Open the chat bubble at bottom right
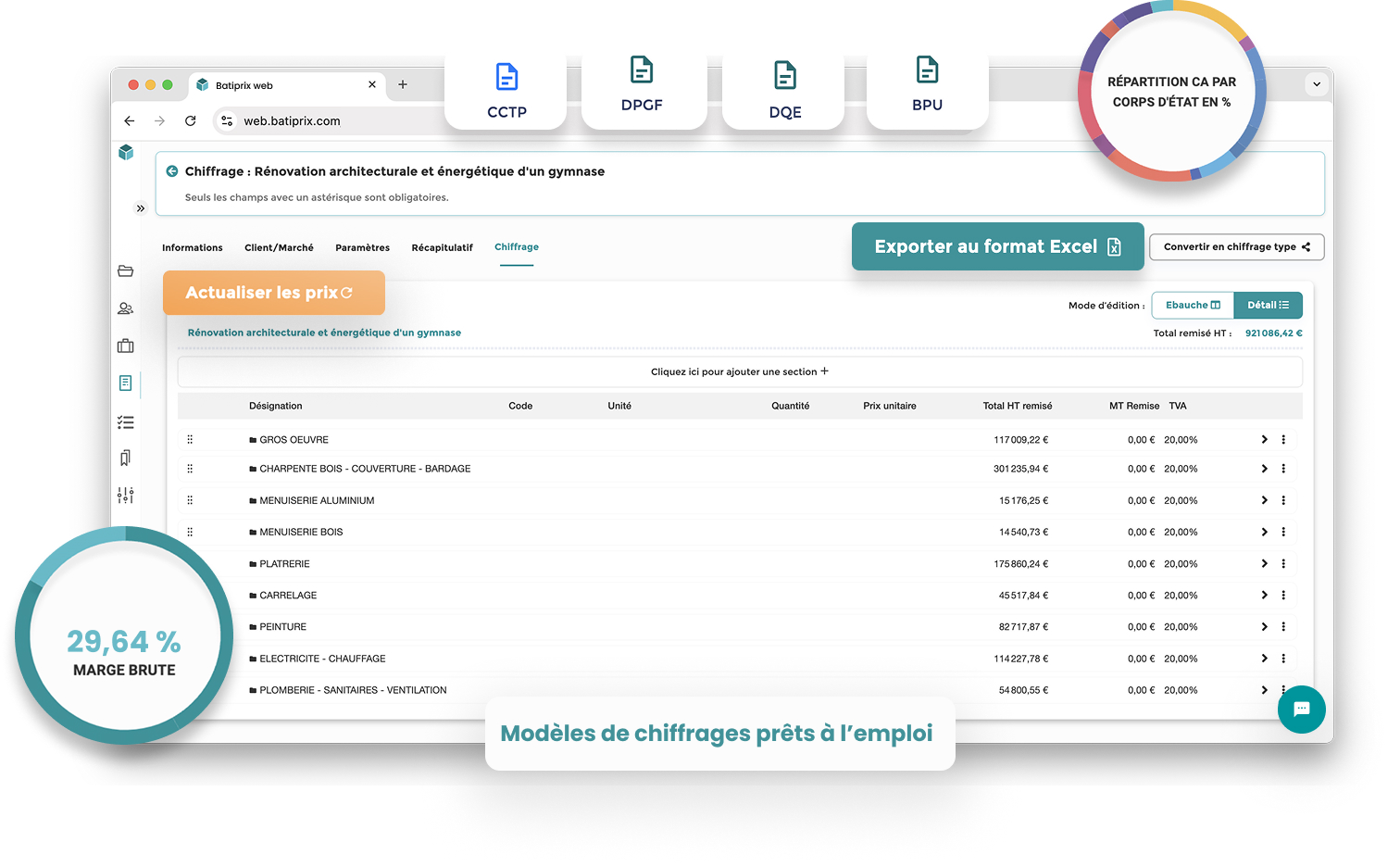The width and height of the screenshot is (1400, 867). tap(1302, 710)
